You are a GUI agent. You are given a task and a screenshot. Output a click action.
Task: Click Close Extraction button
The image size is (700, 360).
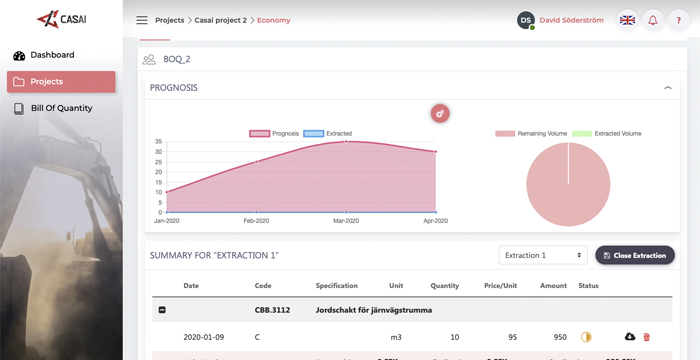tap(635, 255)
